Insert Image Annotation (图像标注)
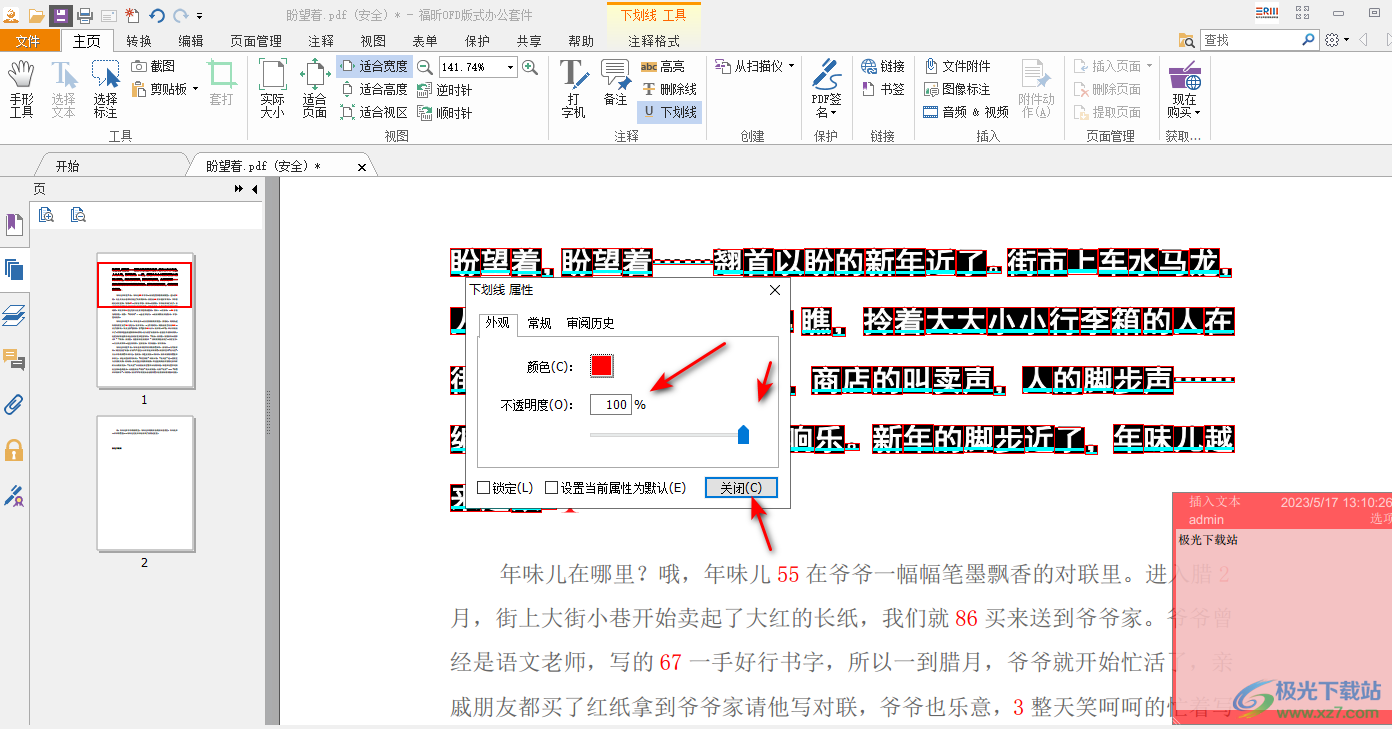This screenshot has width=1392, height=729. (x=957, y=89)
